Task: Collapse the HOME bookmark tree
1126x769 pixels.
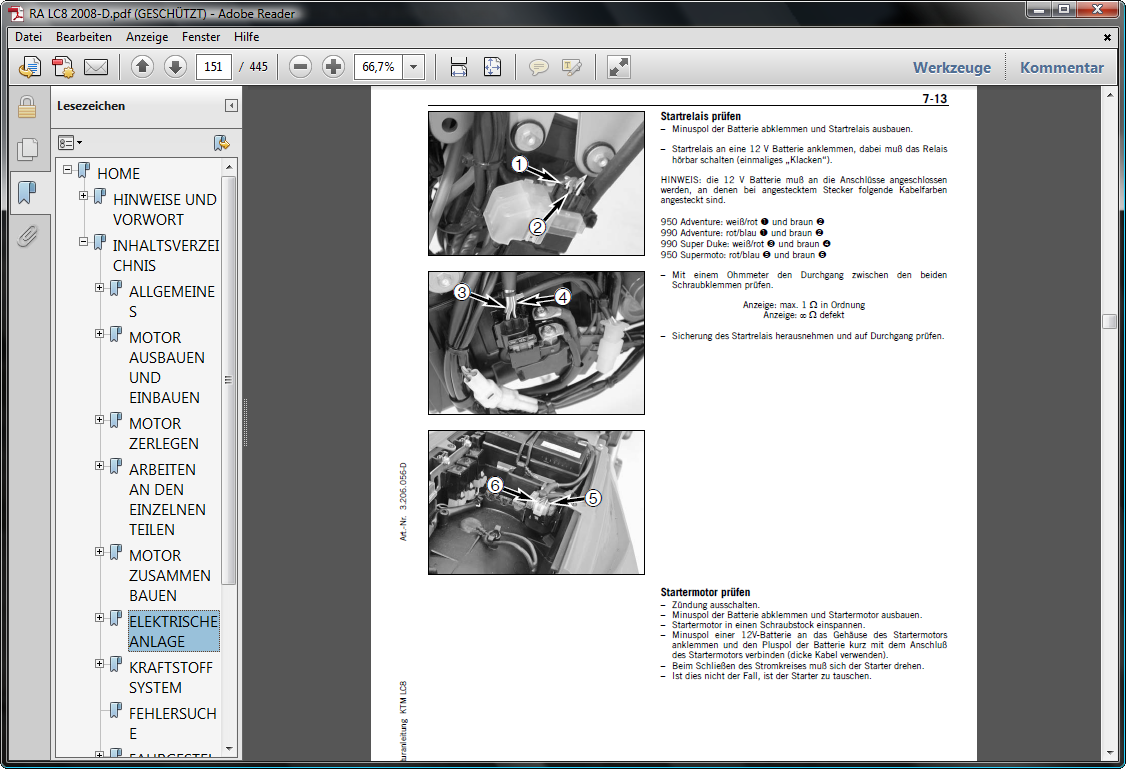Action: 68,170
